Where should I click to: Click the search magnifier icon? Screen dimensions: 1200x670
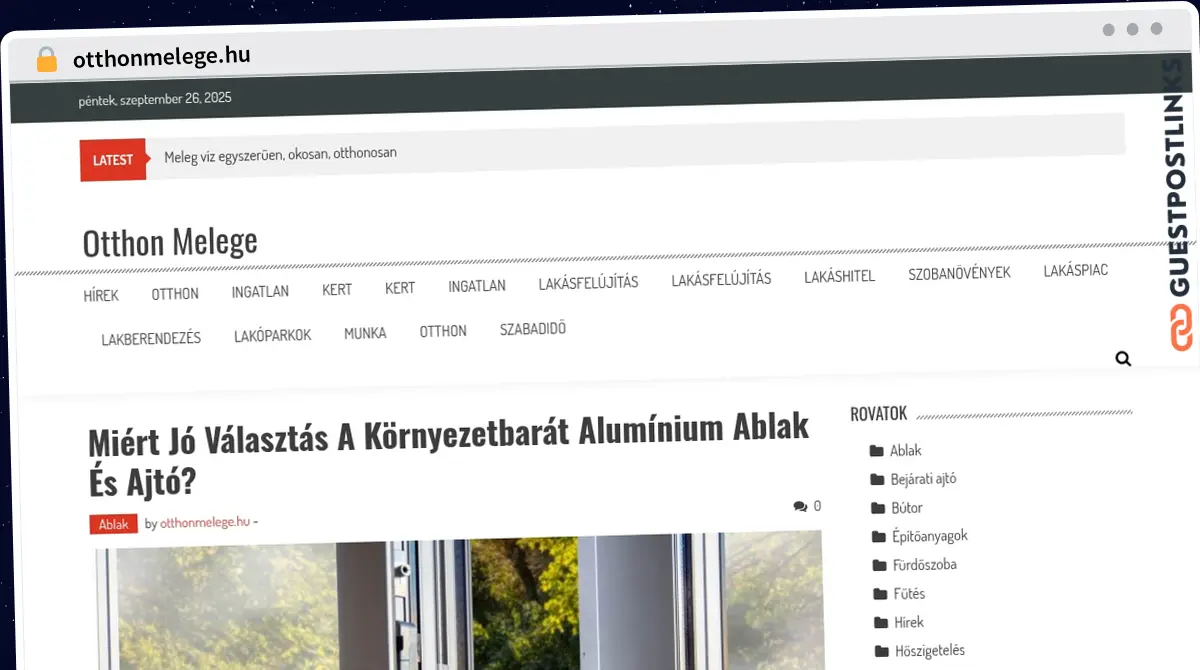[x=1122, y=359]
